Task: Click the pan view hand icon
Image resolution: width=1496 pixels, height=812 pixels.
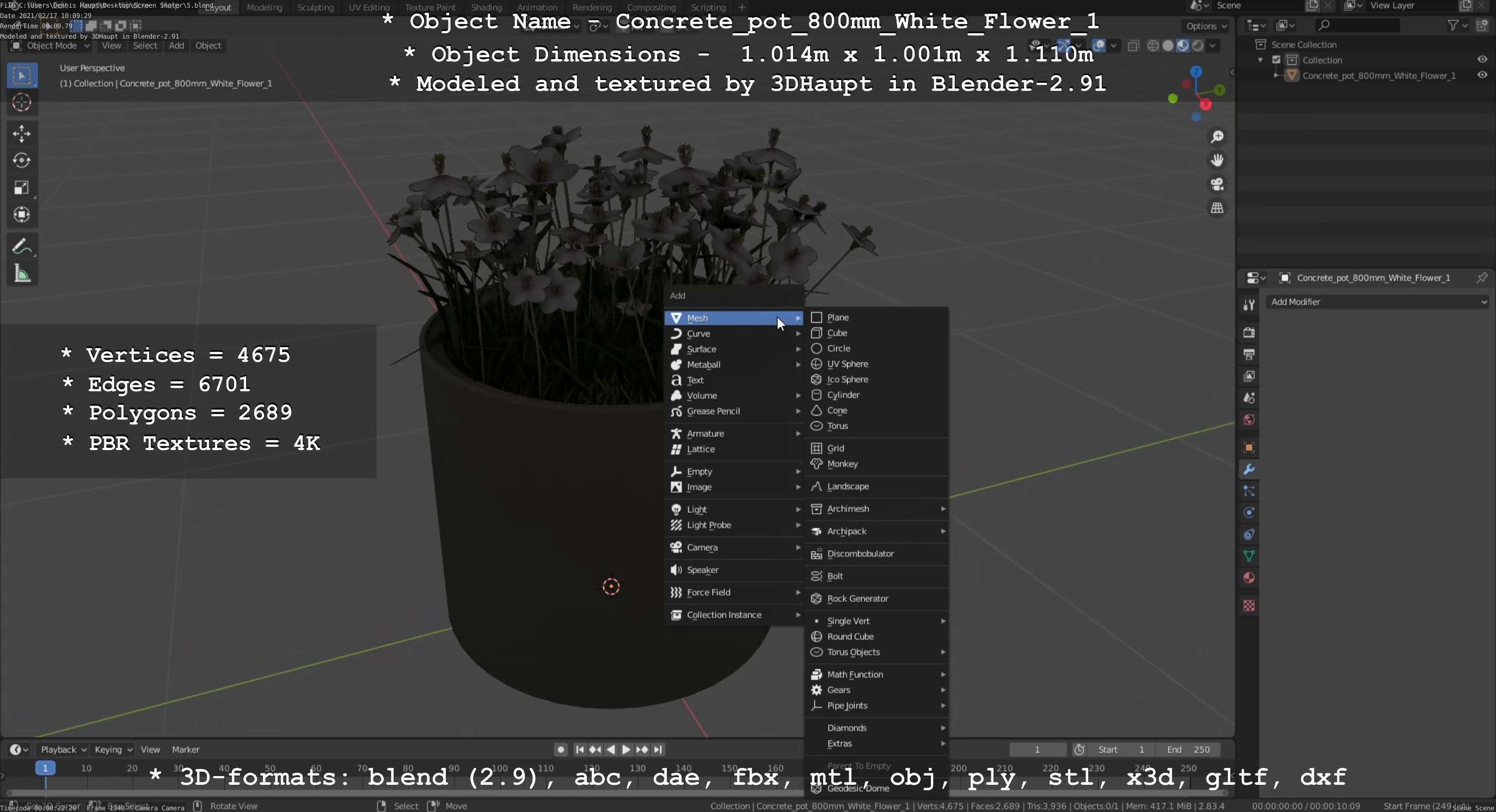Action: tap(1217, 160)
